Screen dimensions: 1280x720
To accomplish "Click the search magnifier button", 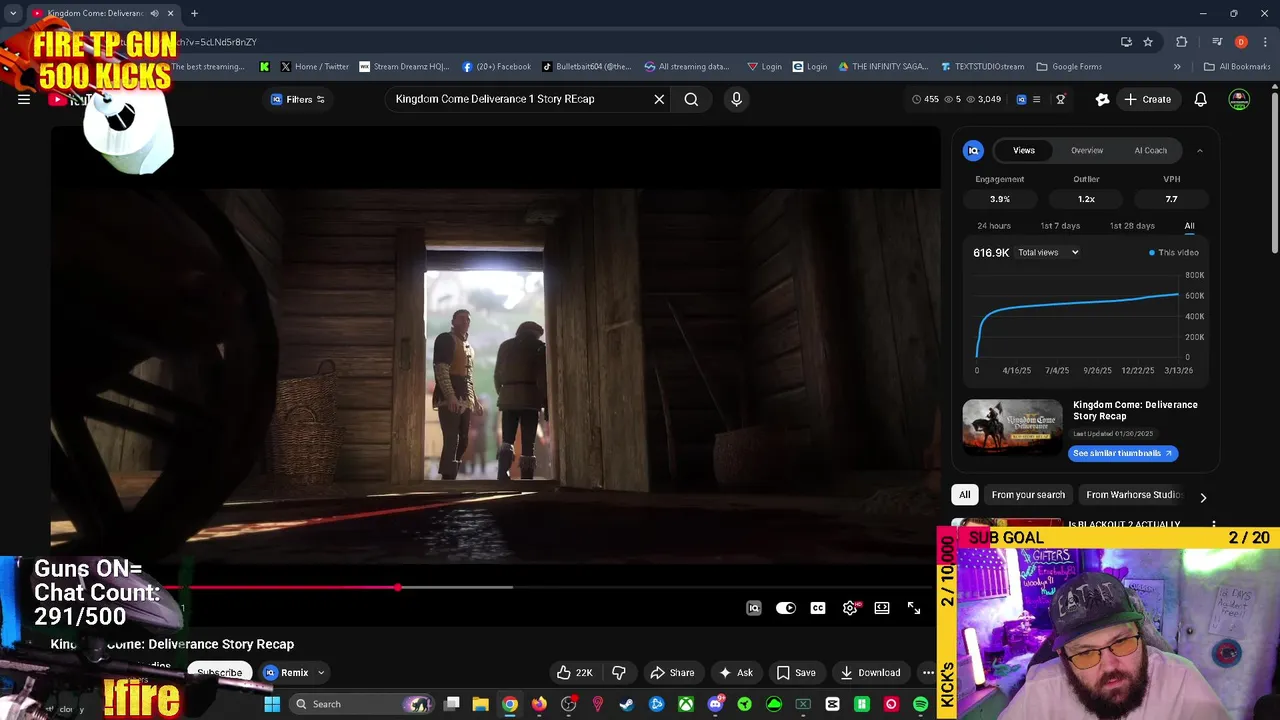I will click(691, 99).
